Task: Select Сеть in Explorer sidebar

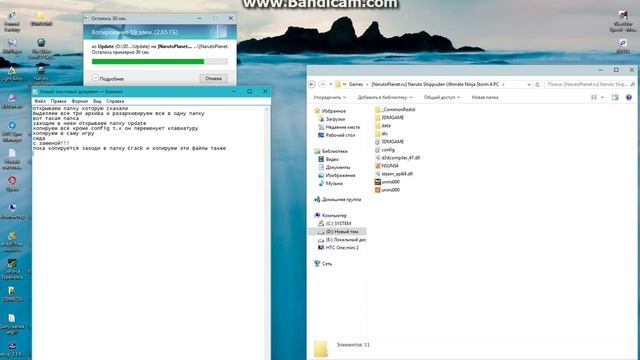Action: point(323,264)
